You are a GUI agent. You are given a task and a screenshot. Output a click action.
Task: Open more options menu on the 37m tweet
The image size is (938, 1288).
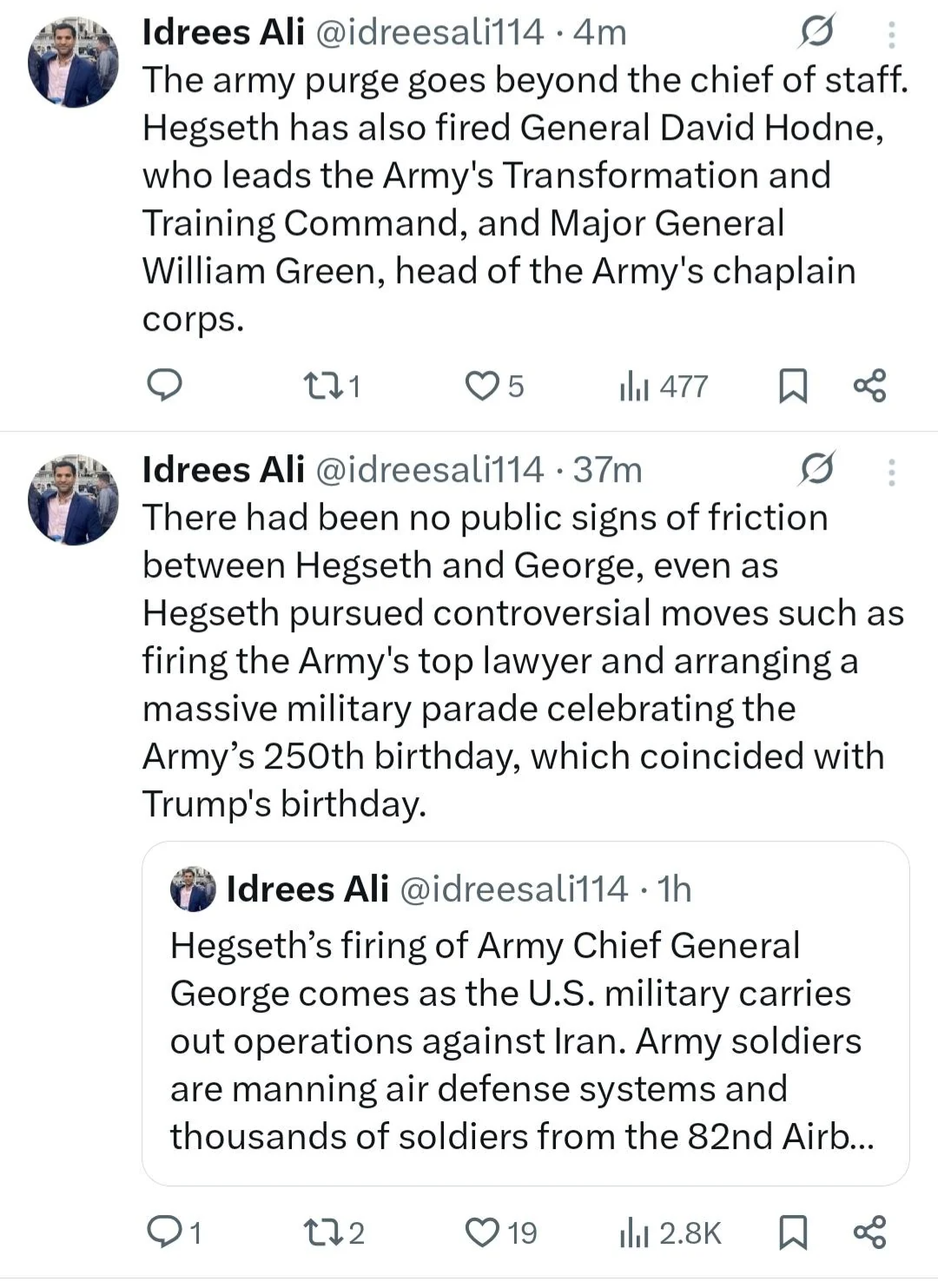[891, 472]
